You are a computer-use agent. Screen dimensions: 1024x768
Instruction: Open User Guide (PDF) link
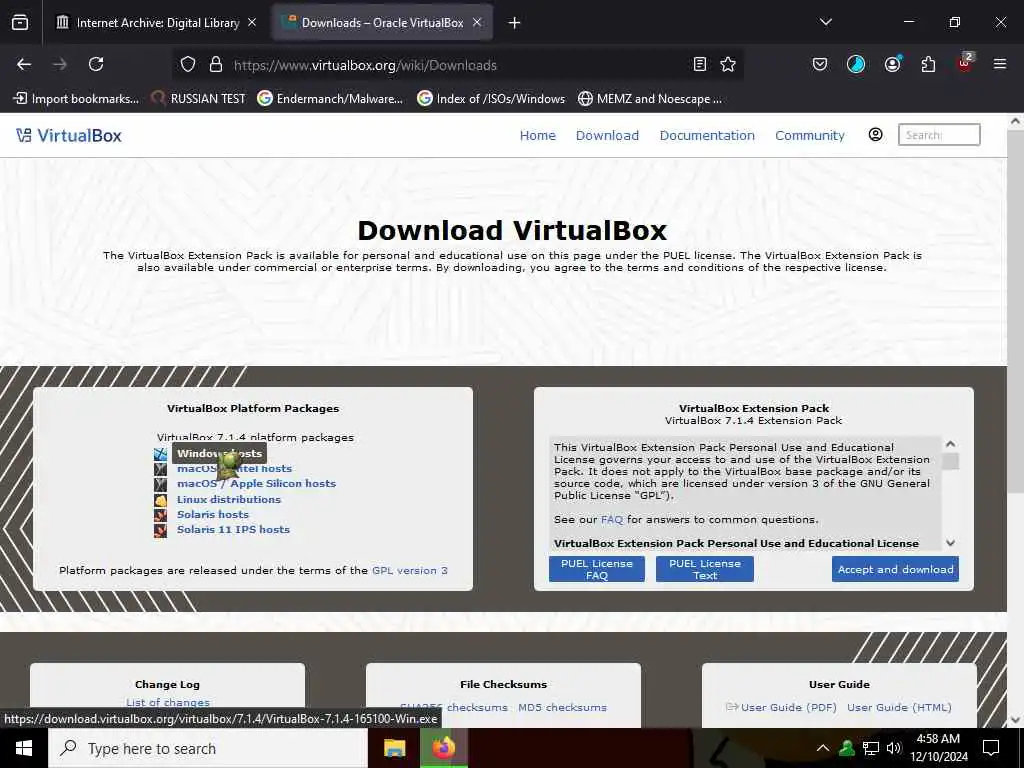click(788, 707)
